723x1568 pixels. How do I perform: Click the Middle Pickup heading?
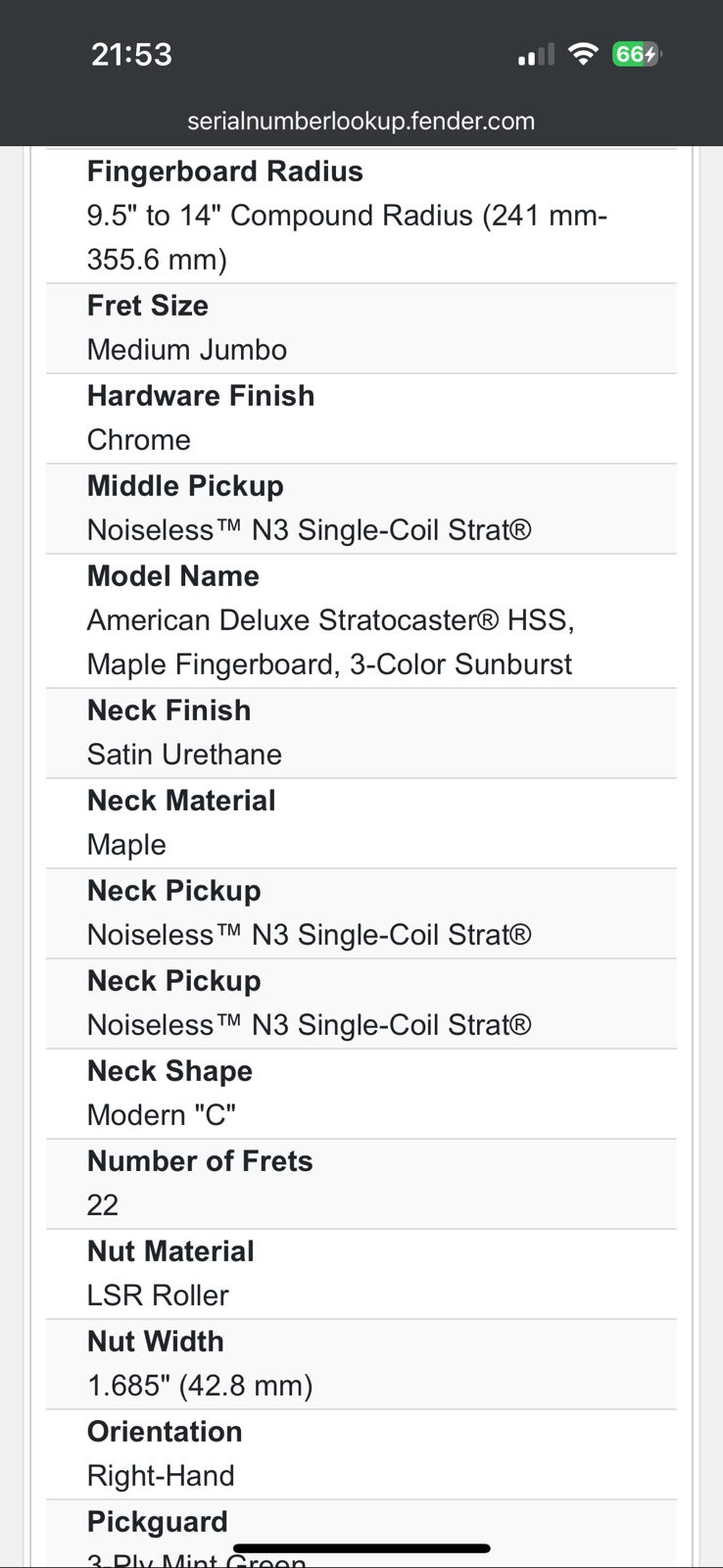coord(184,486)
